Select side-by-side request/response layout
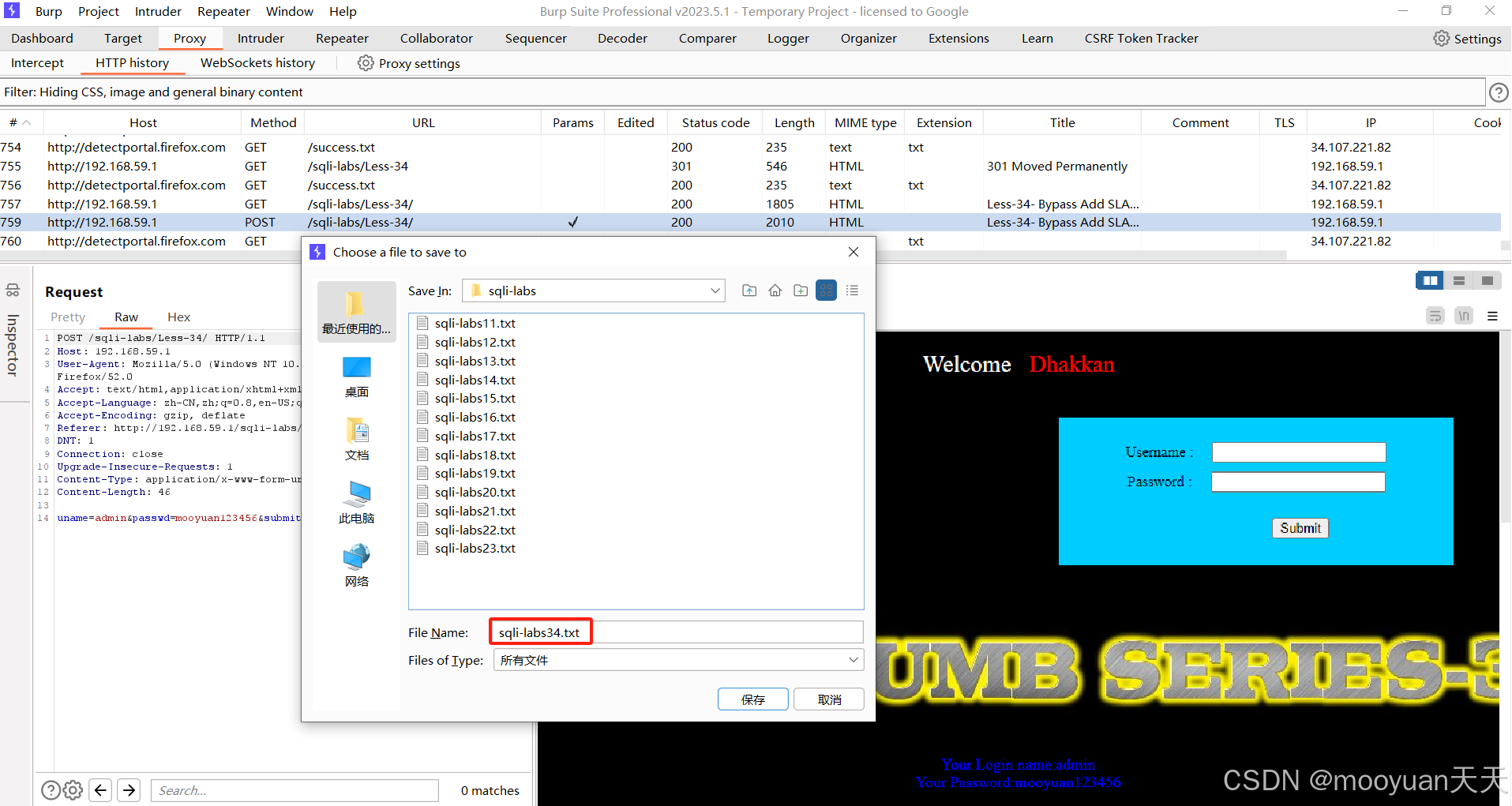The width and height of the screenshot is (1512, 806). tap(1430, 280)
